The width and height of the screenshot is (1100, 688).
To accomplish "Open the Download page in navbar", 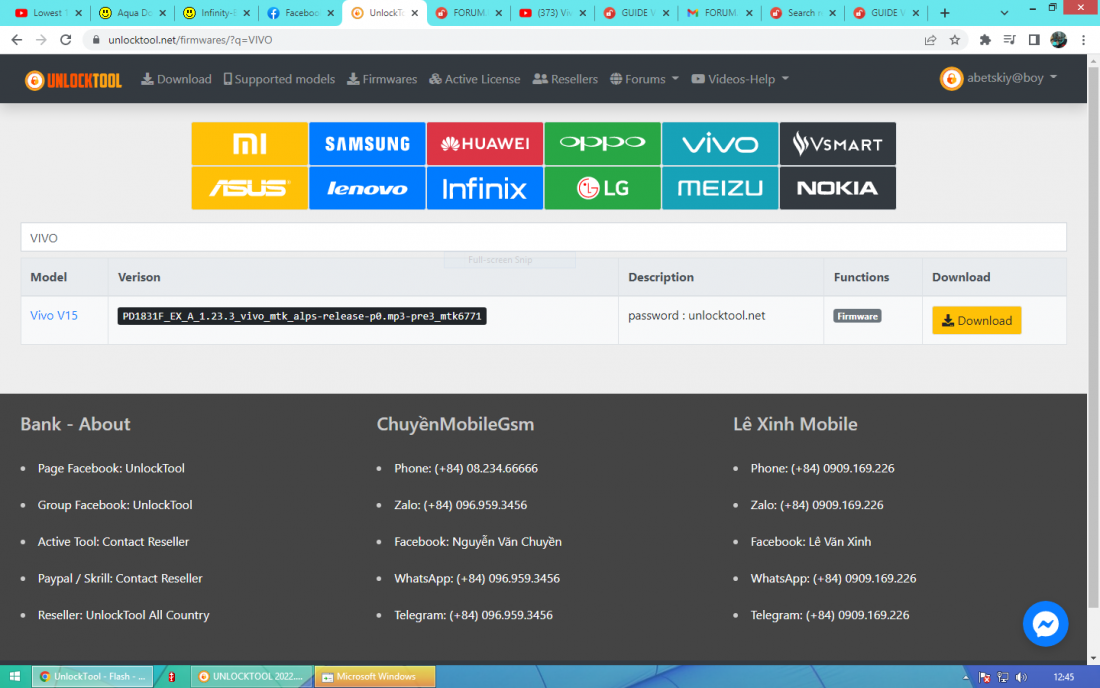I will tap(176, 79).
